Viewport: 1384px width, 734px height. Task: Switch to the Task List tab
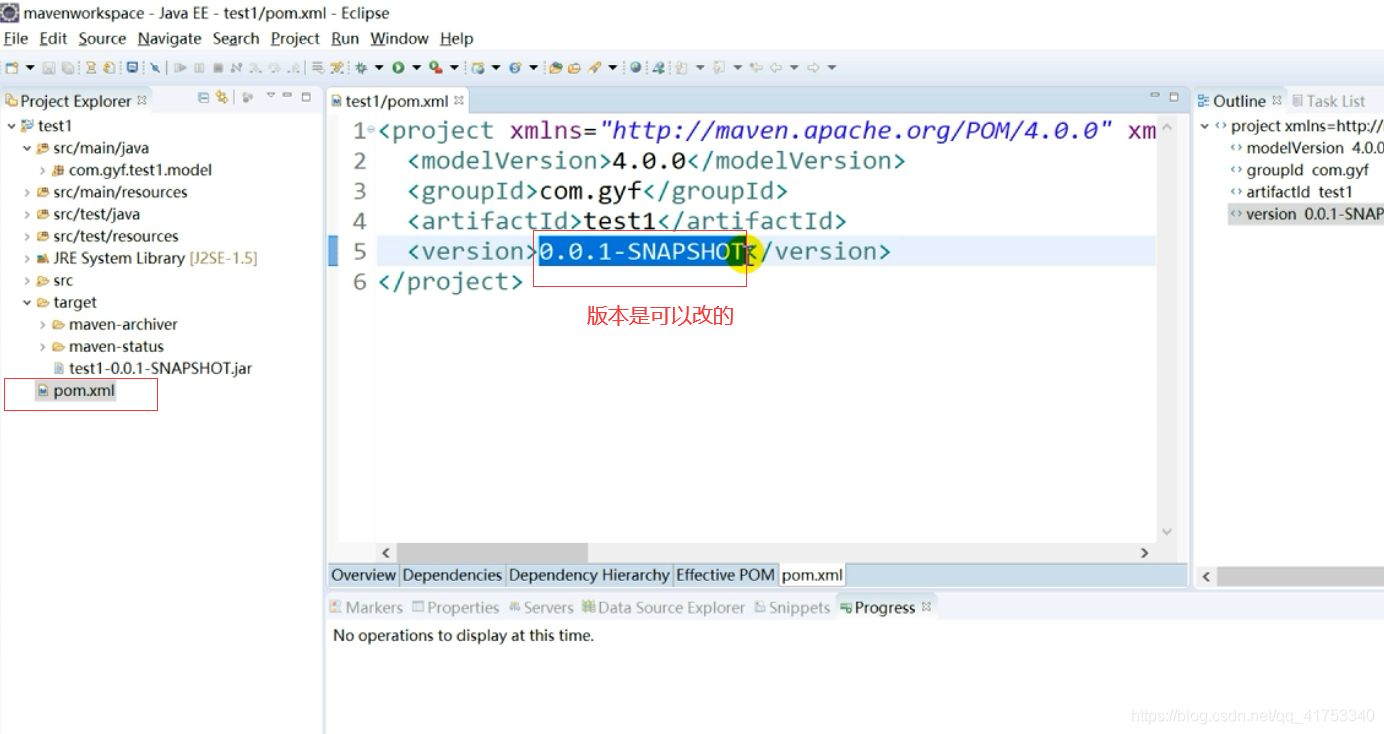coord(1328,101)
